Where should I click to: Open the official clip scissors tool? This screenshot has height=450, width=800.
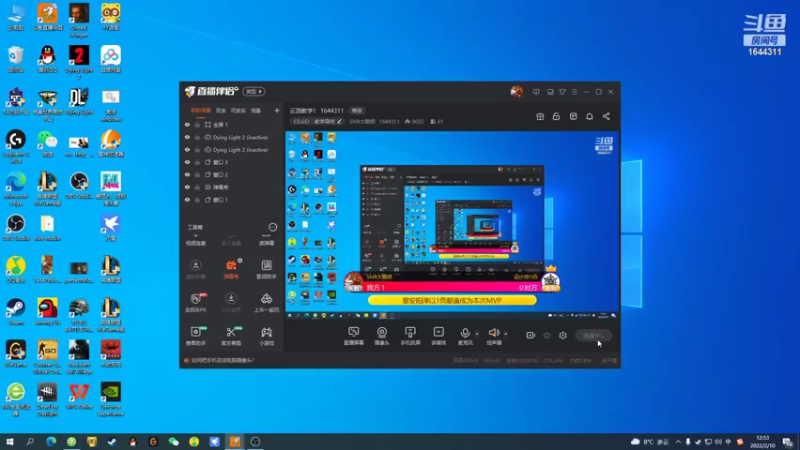[x=231, y=336]
